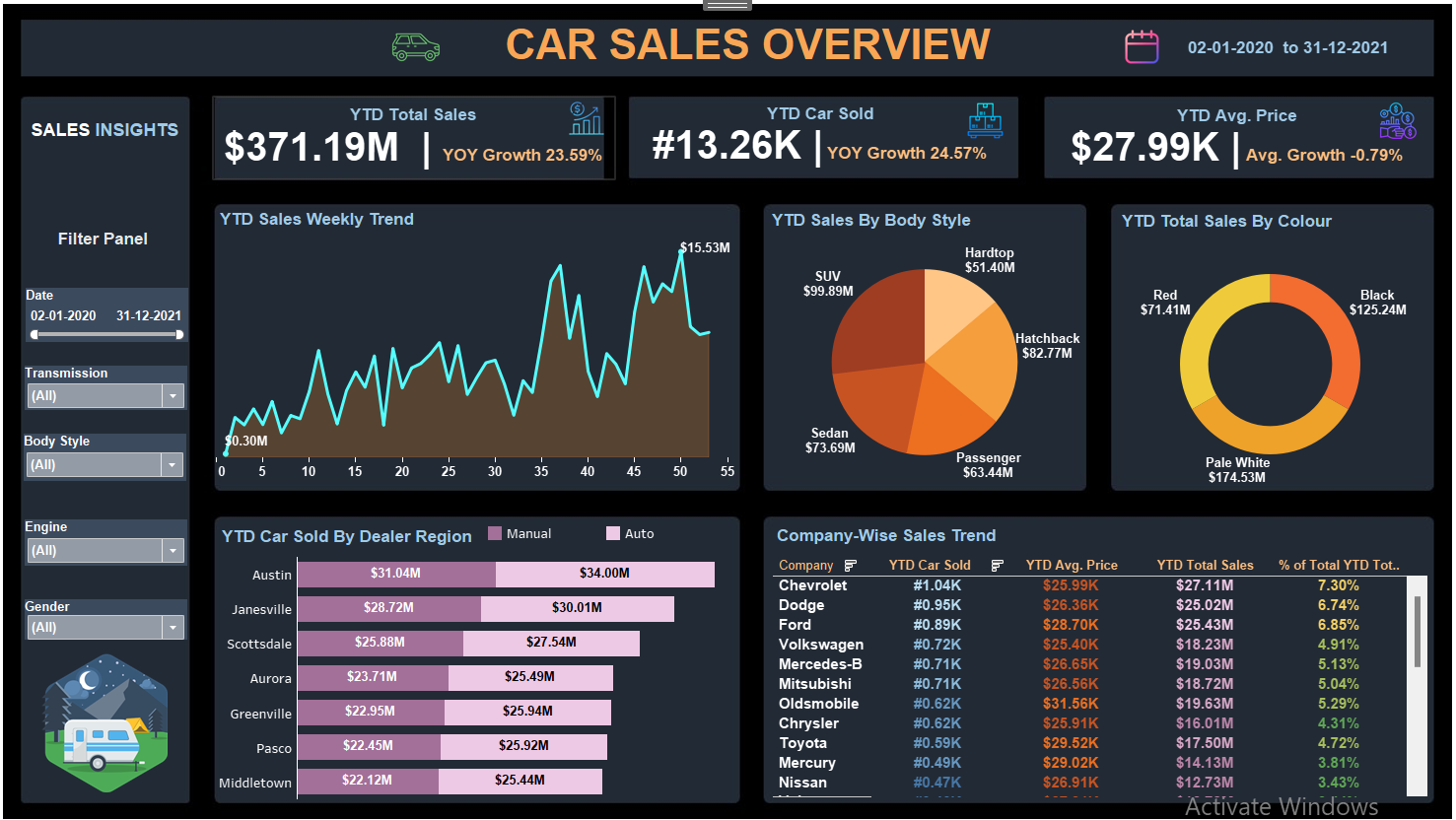The height and width of the screenshot is (820, 1456).
Task: Click the SALES INSIGHTS title in the sidebar
Action: click(104, 130)
